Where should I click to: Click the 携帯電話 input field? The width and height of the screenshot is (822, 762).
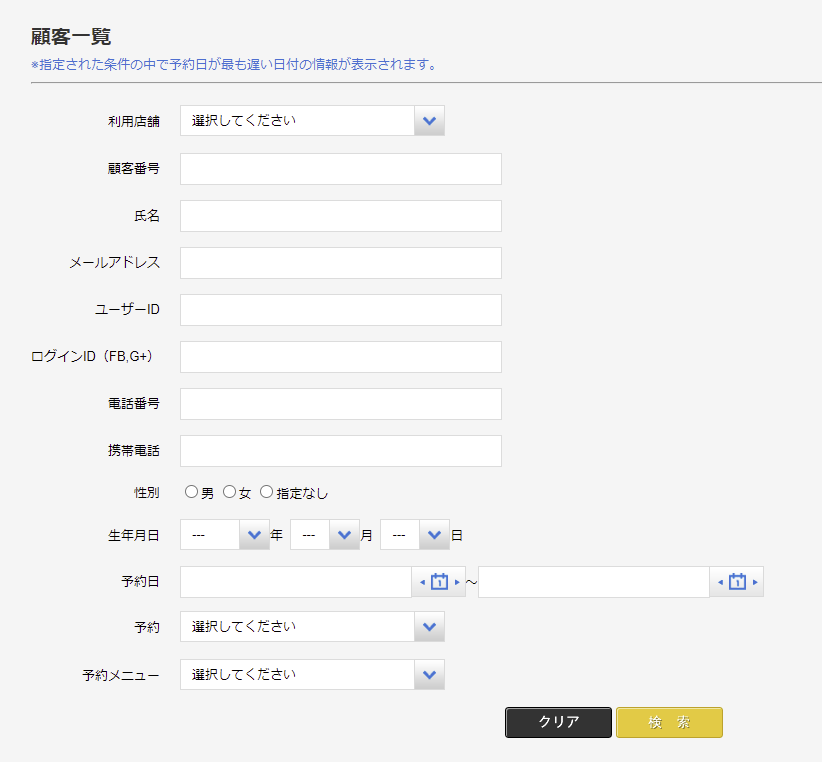(x=340, y=451)
